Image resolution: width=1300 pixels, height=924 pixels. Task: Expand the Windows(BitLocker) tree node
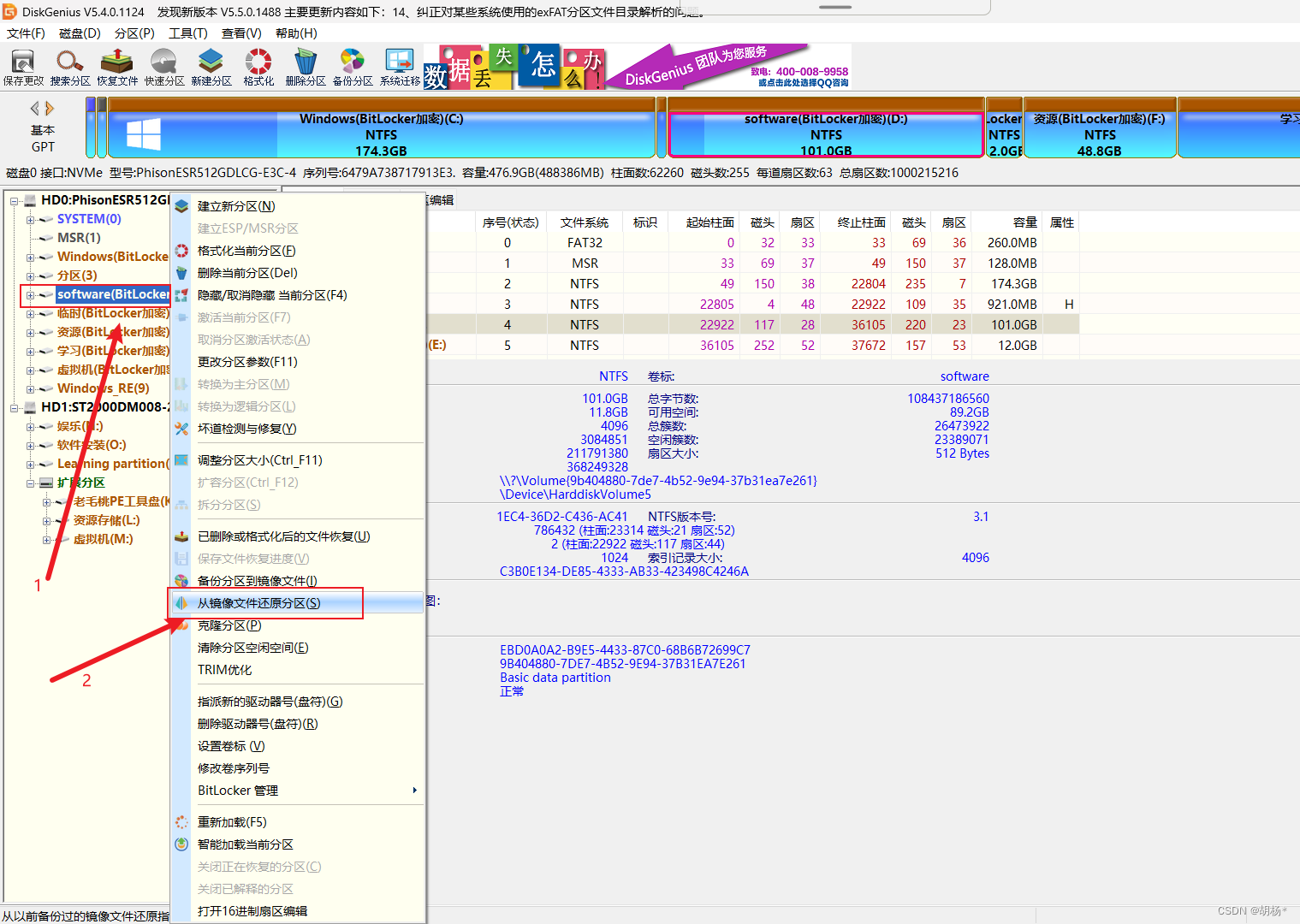[x=31, y=258]
